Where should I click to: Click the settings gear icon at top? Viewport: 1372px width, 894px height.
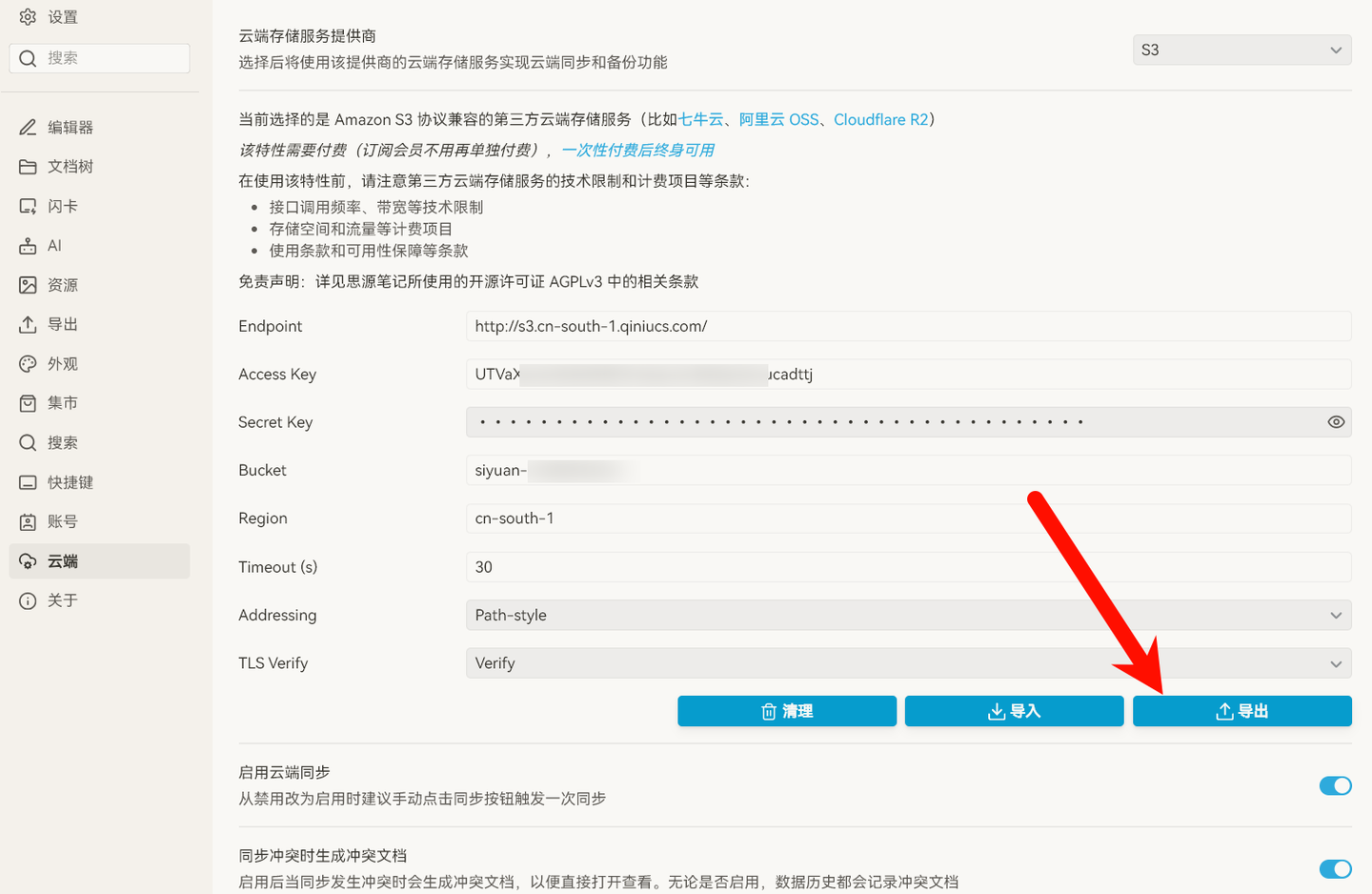28,17
